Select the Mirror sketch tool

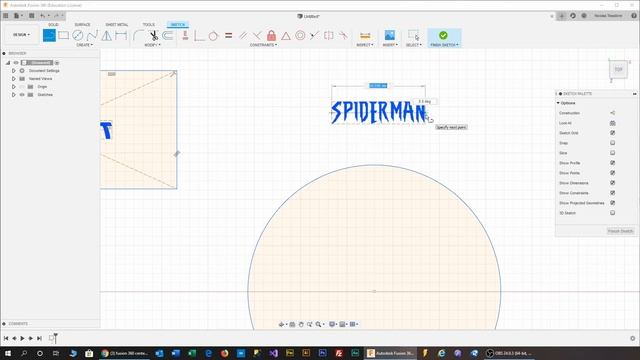107,36
